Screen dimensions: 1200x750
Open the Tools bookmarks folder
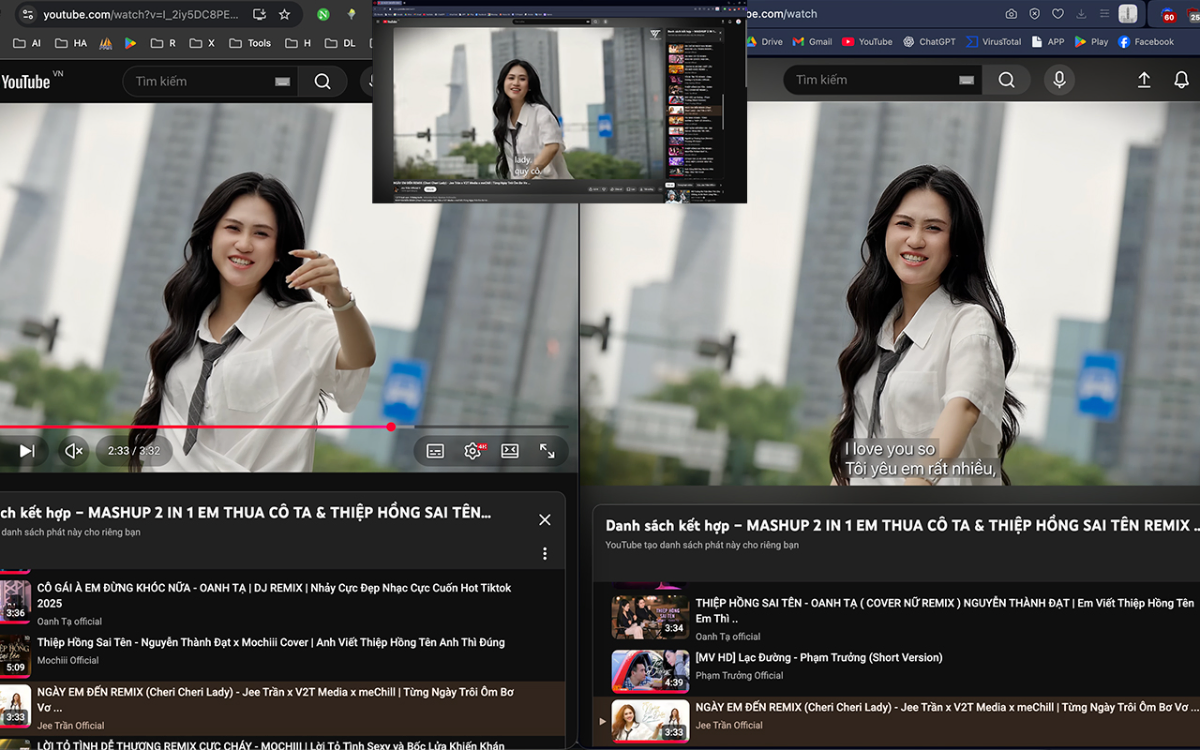(250, 43)
